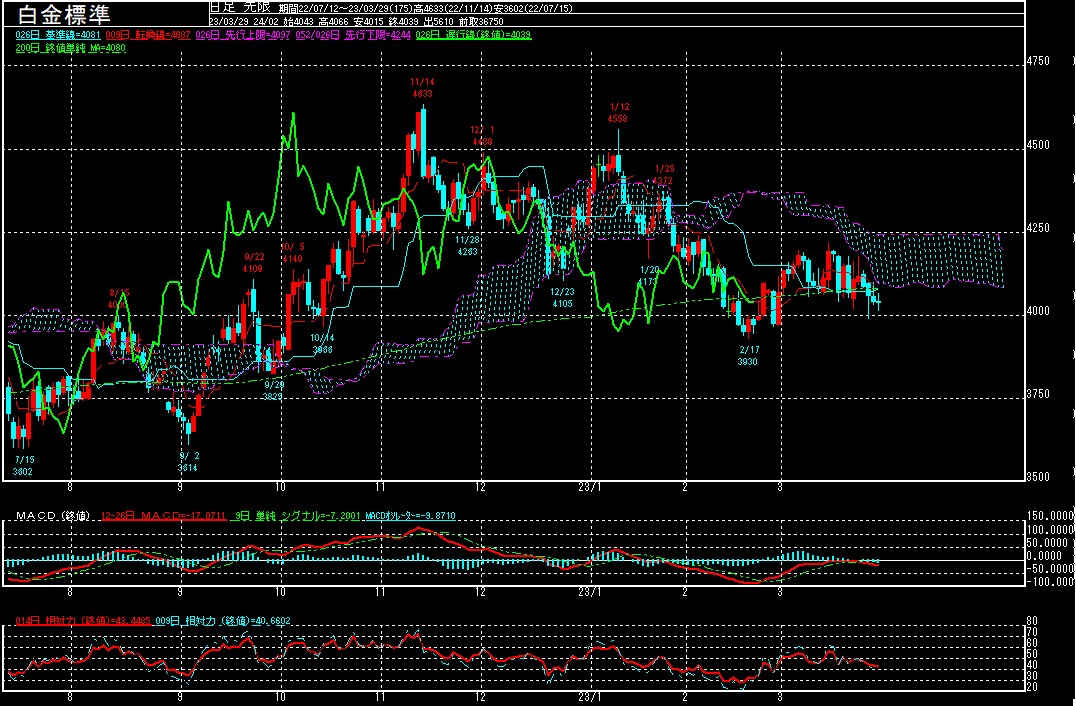This screenshot has height=706, width=1076.
Task: Click the -100.000 MACD axis label
Action: point(1050,581)
